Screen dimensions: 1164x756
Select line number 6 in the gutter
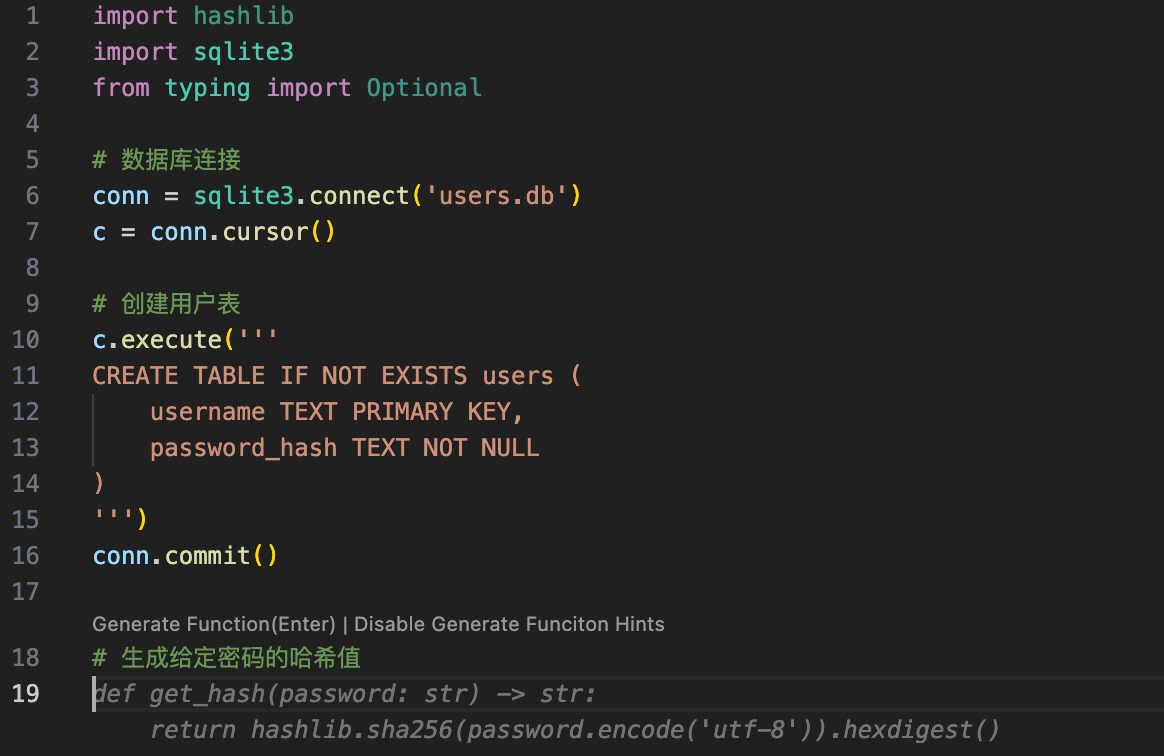click(x=32, y=196)
